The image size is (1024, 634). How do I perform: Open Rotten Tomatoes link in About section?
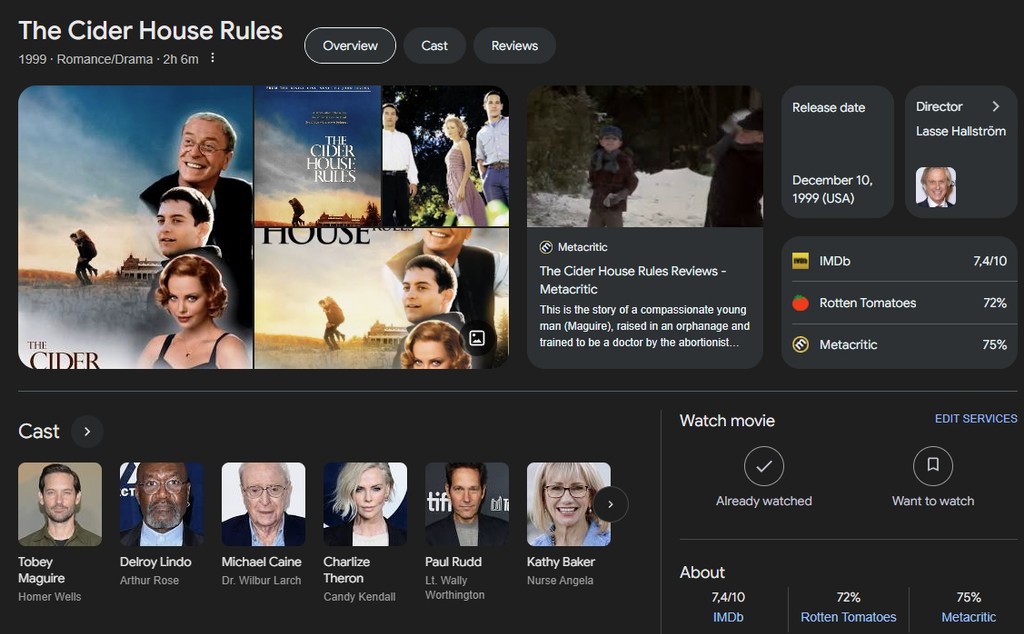[848, 617]
